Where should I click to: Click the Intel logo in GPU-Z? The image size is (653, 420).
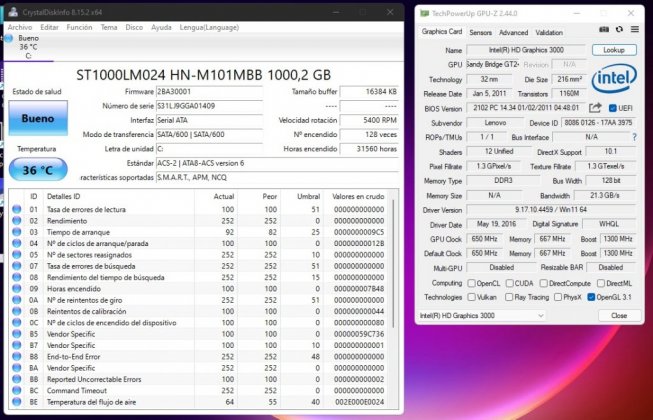tap(614, 78)
